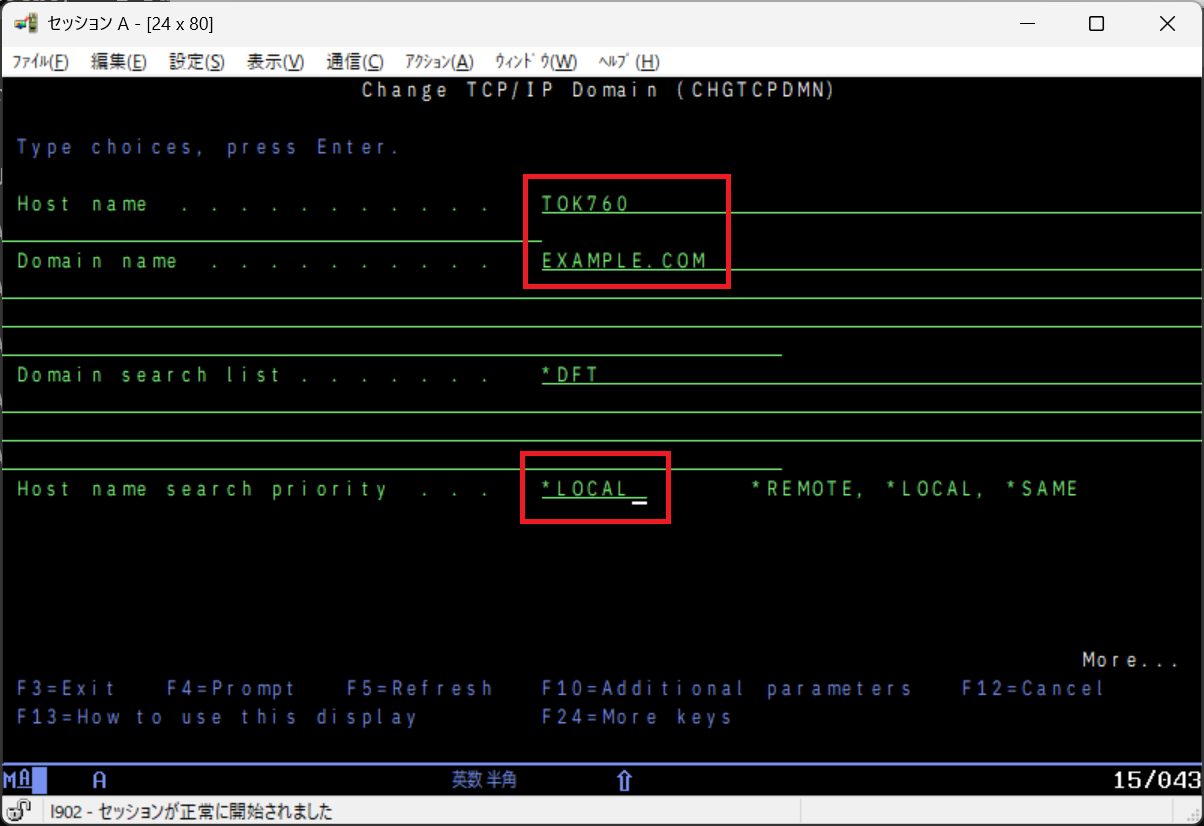The width and height of the screenshot is (1204, 826).
Task: Open the 通信(C) menu
Action: [354, 62]
